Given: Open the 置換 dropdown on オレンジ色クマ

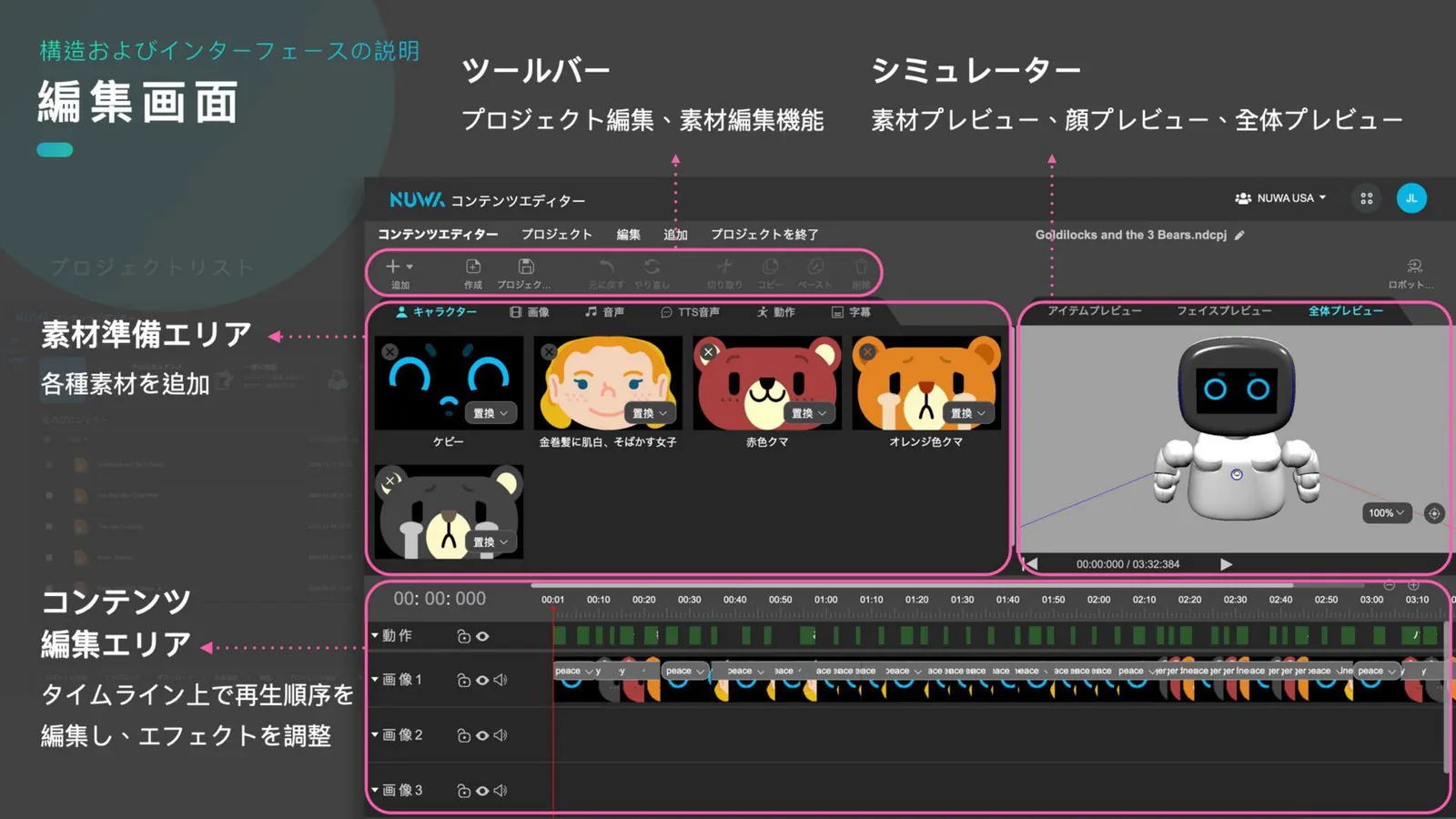Looking at the screenshot, I should tap(968, 413).
